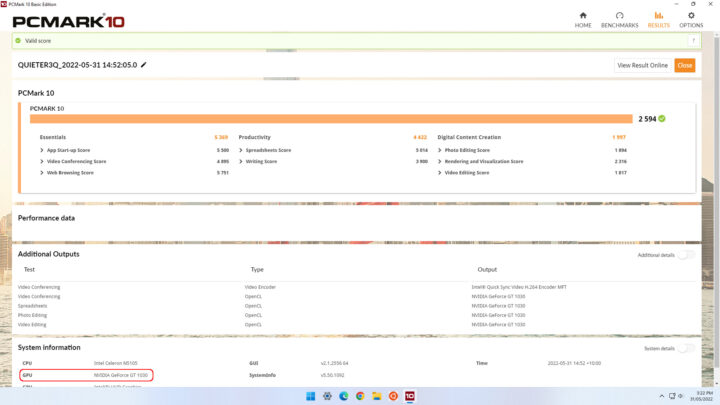Launch Microsoft Edge from taskbar
This screenshot has height=405, width=720.
[x=343, y=396]
